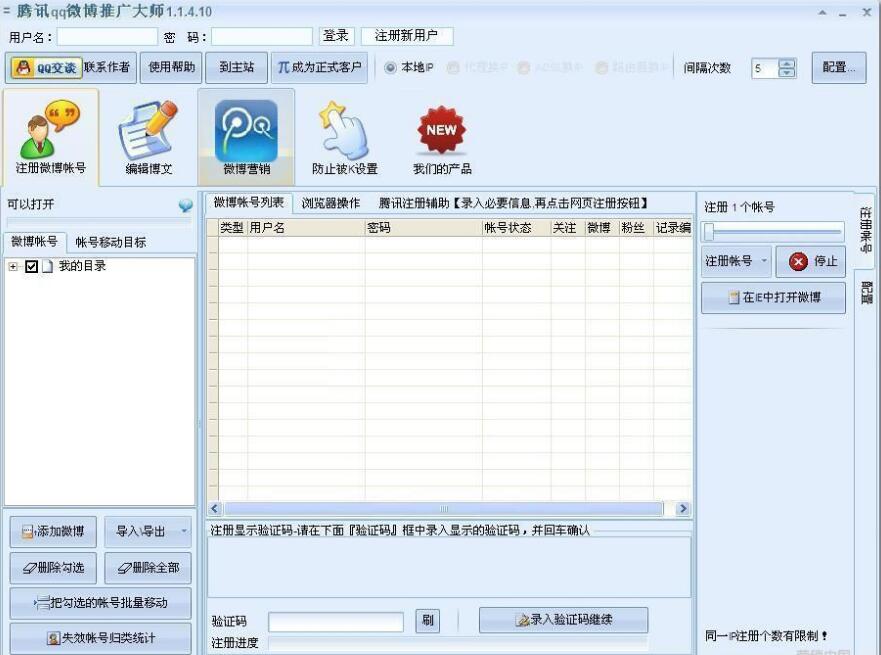
Task: Click the 注册新用户 button
Action: 406,36
